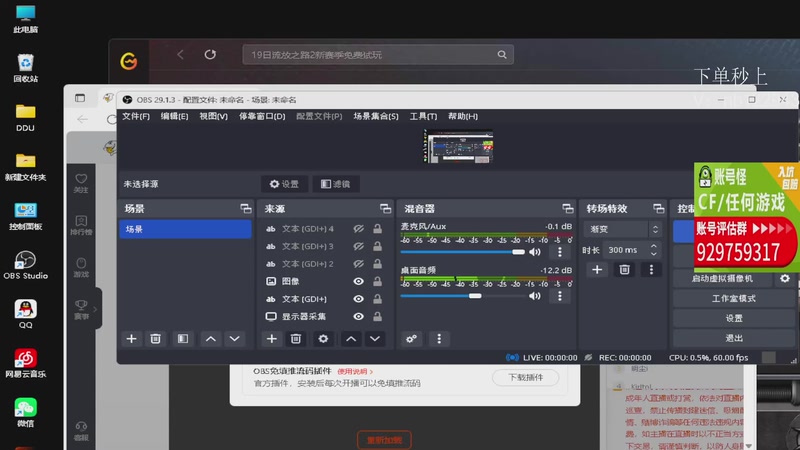The height and width of the screenshot is (450, 800).
Task: Open 网易云音乐 desktop shortcut
Action: (26, 363)
